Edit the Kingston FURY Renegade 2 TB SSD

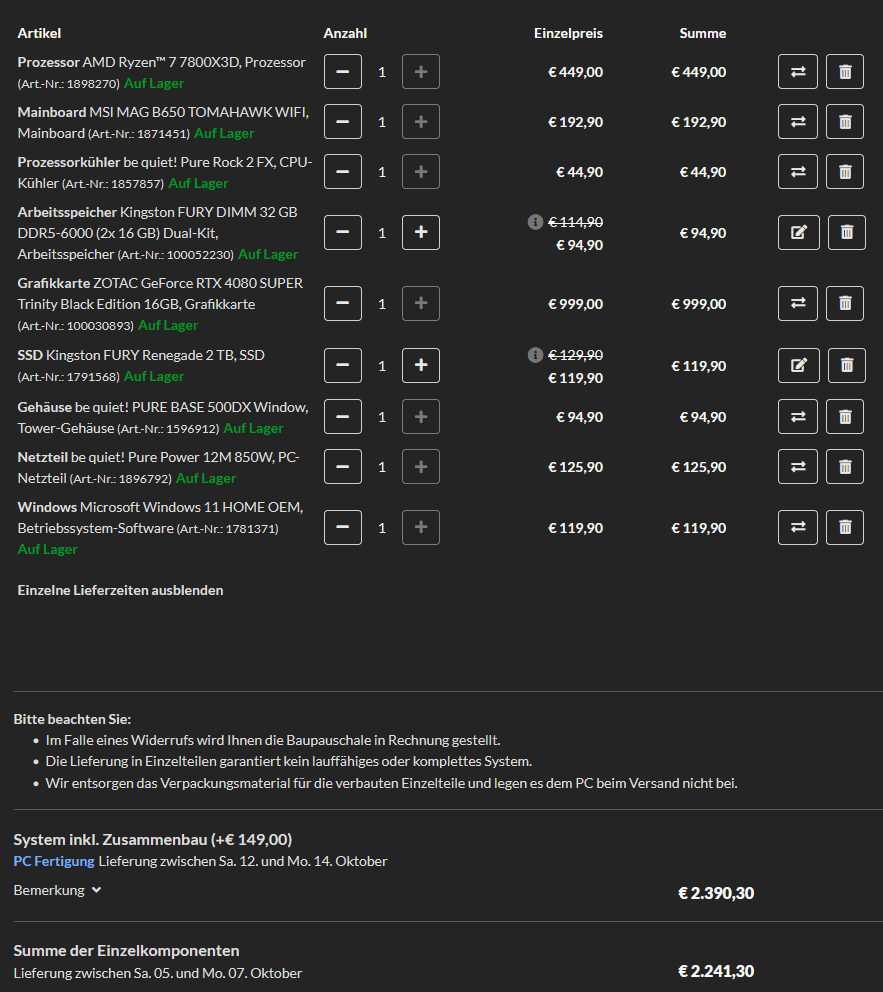[799, 365]
